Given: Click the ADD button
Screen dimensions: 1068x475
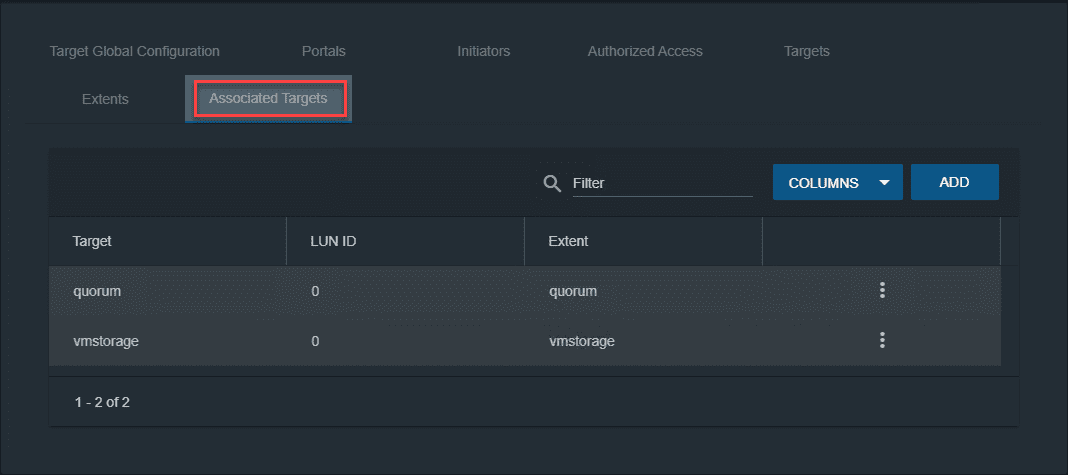Looking at the screenshot, I should 954,182.
